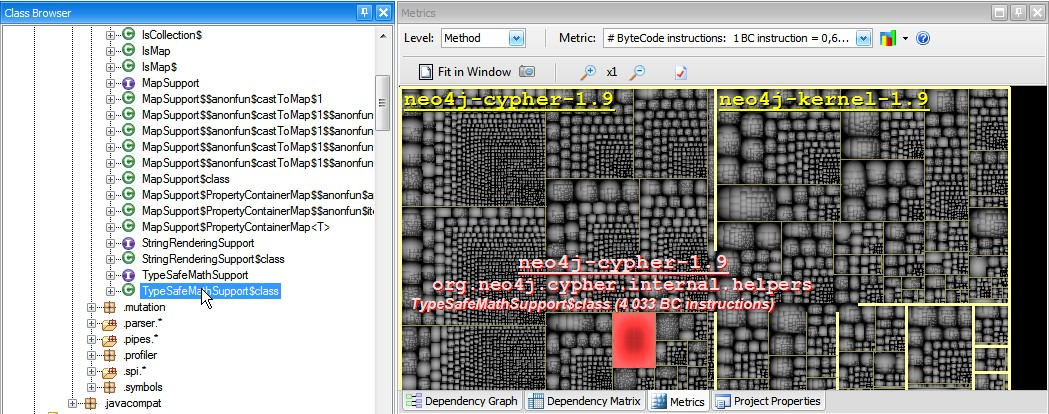This screenshot has width=1049, height=414.
Task: Click the package icon beside .mutation
Action: pyautogui.click(x=110, y=307)
